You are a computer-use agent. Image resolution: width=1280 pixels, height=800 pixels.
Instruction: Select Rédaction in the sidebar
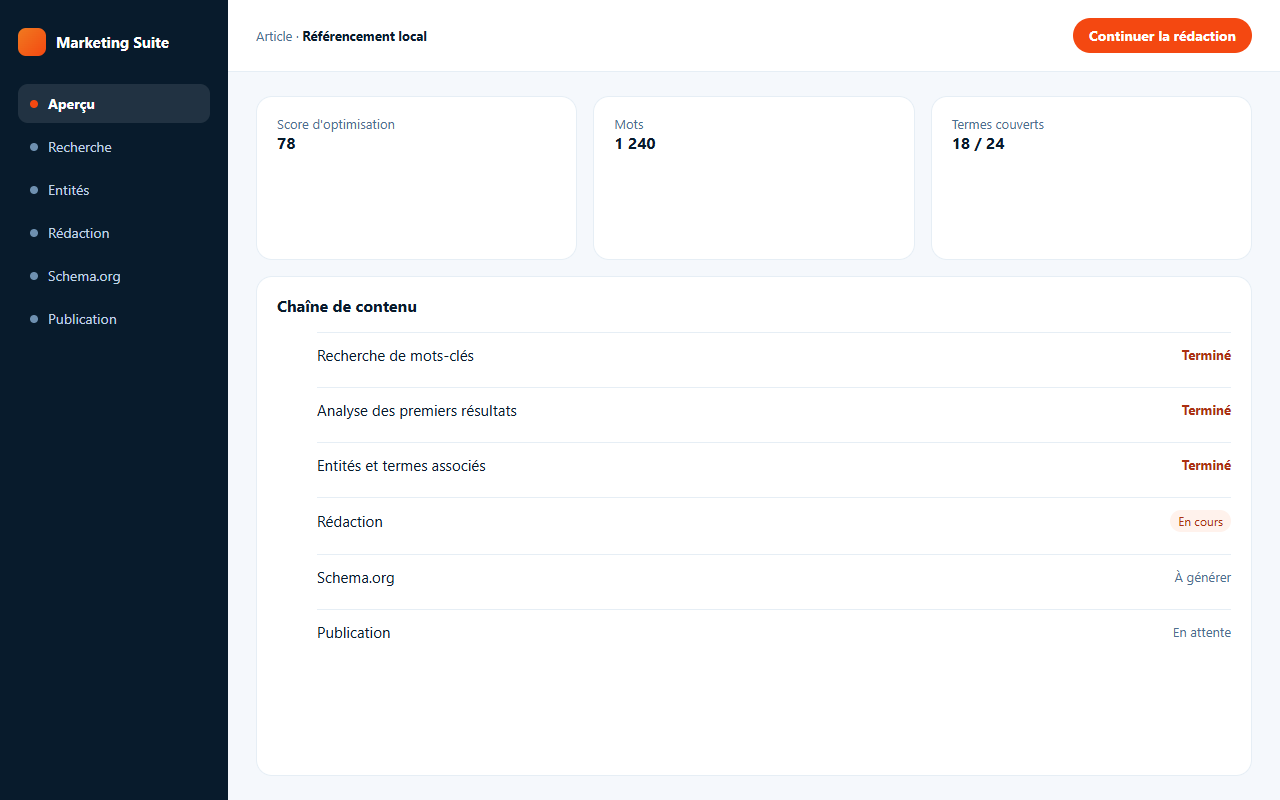pos(114,233)
